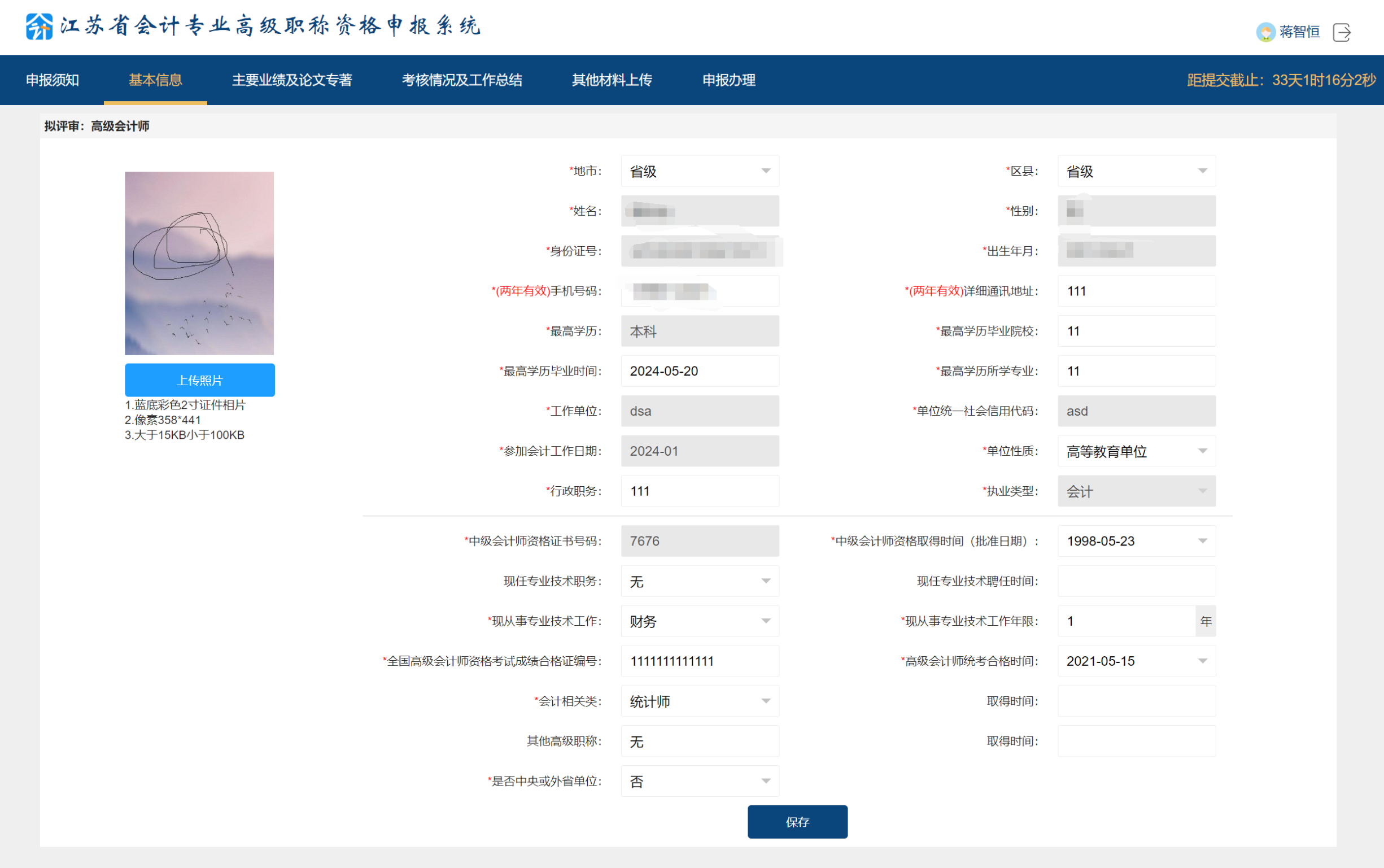Click the uploaded photo preview

pos(199,263)
